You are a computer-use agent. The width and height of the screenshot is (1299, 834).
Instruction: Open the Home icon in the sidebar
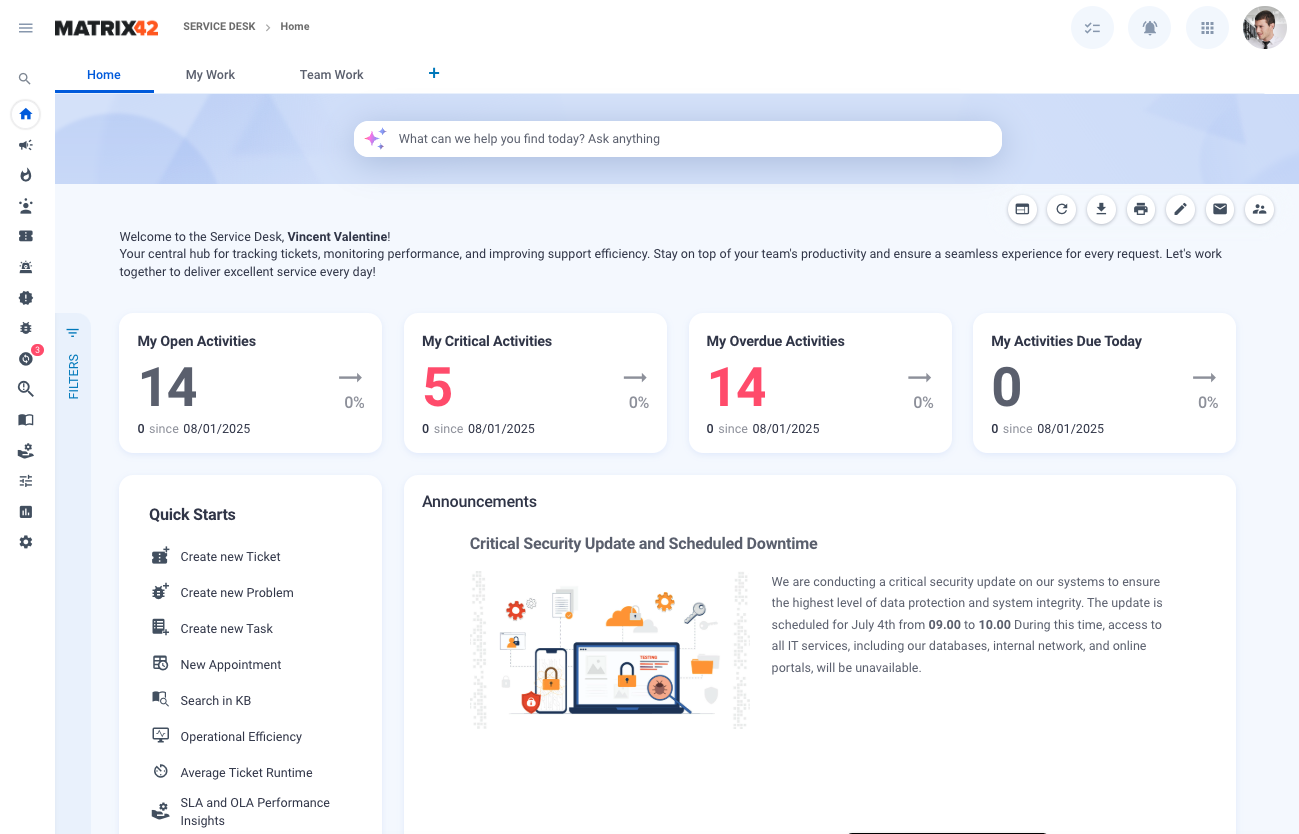coord(26,114)
